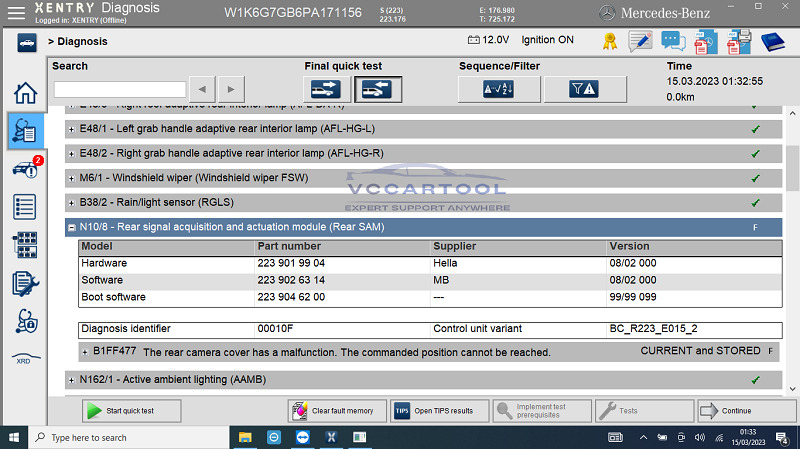Click Implement test prerequisites button
Viewport: 800px width, 449px height.
pyautogui.click(x=542, y=411)
